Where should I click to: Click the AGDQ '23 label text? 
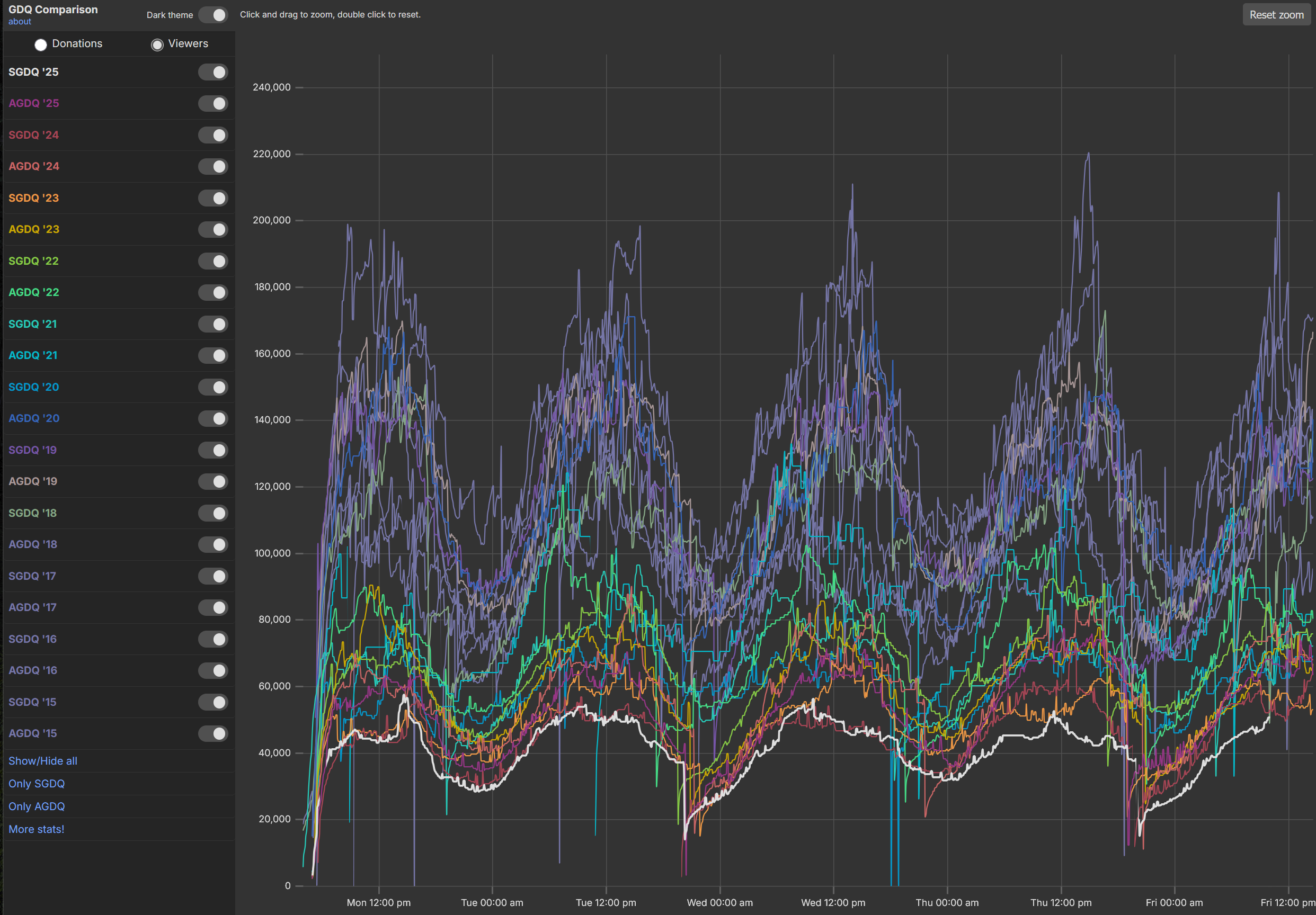click(x=34, y=230)
